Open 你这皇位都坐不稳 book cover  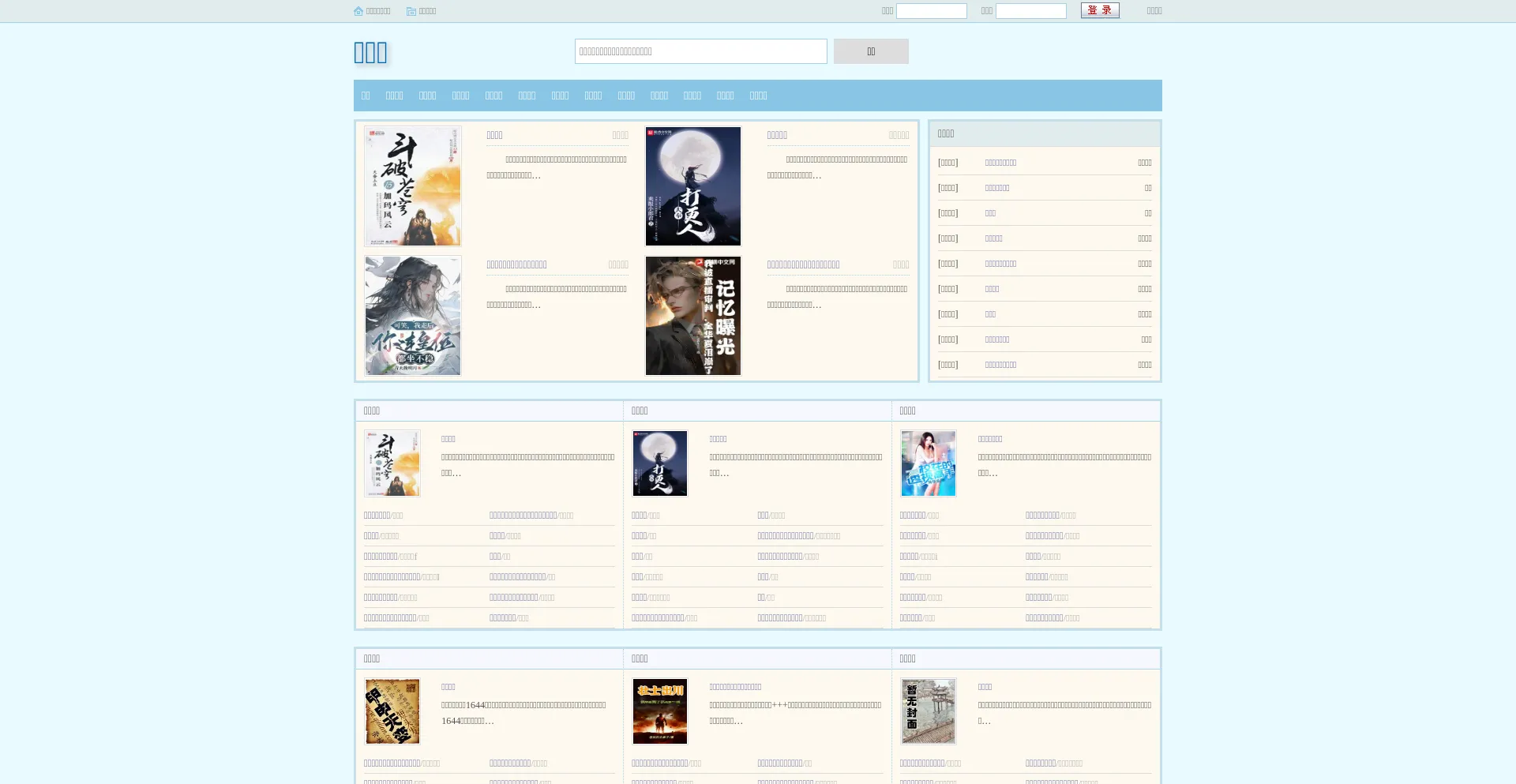click(x=412, y=316)
